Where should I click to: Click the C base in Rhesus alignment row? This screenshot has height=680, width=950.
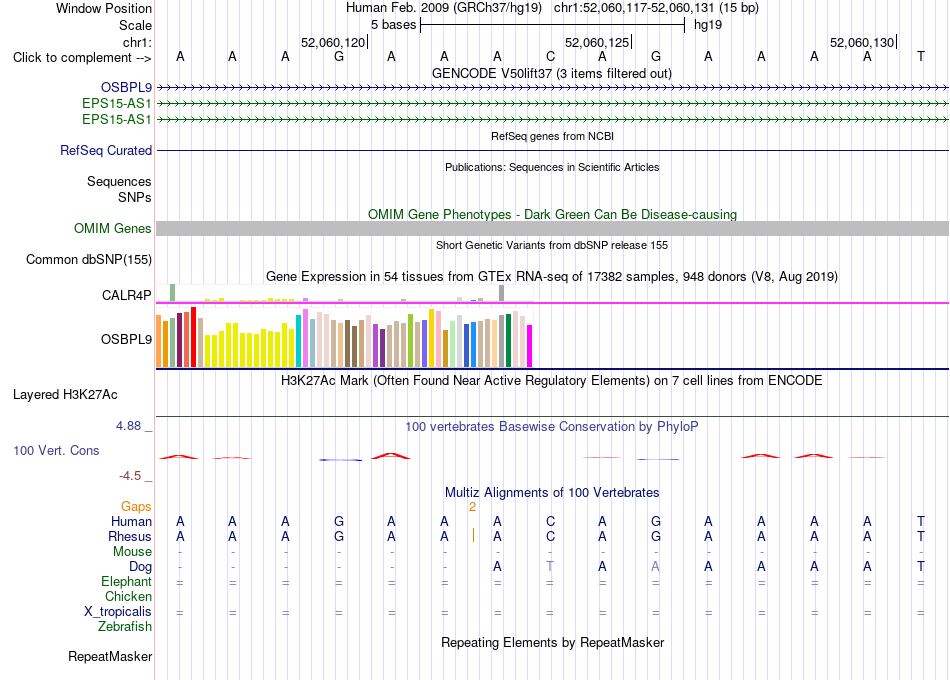(550, 536)
